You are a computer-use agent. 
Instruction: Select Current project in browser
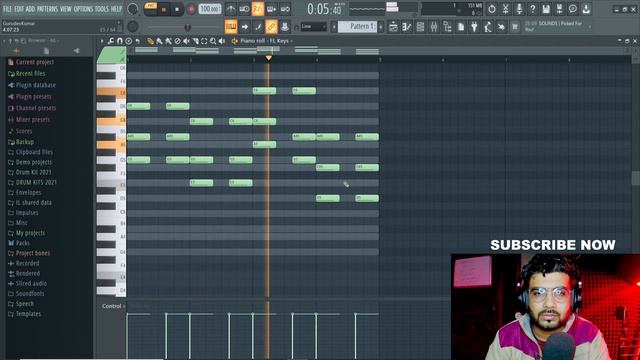[x=35, y=62]
